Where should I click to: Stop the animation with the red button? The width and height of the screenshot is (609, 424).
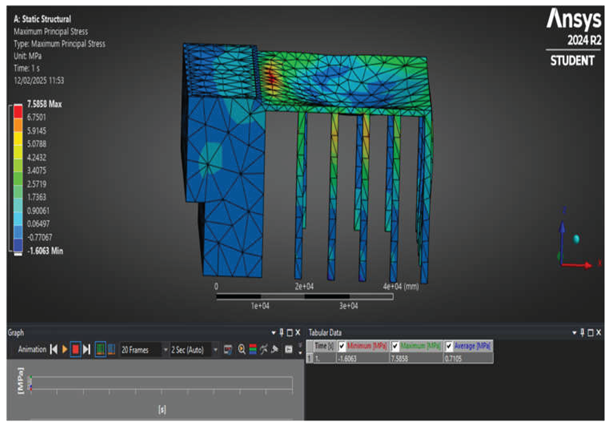[x=76, y=349]
